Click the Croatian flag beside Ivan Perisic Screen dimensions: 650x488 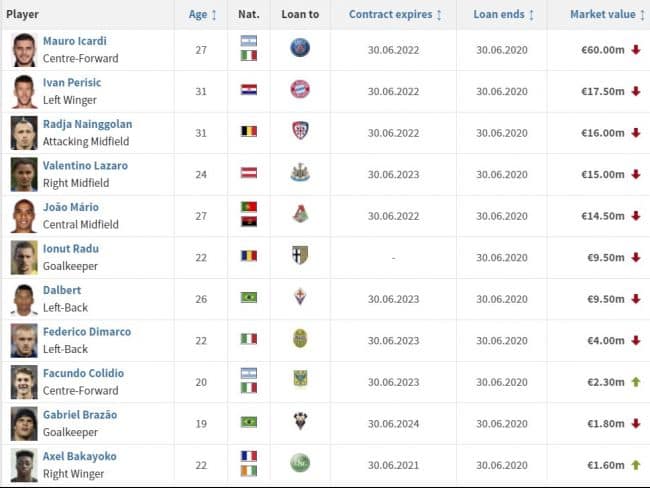249,90
